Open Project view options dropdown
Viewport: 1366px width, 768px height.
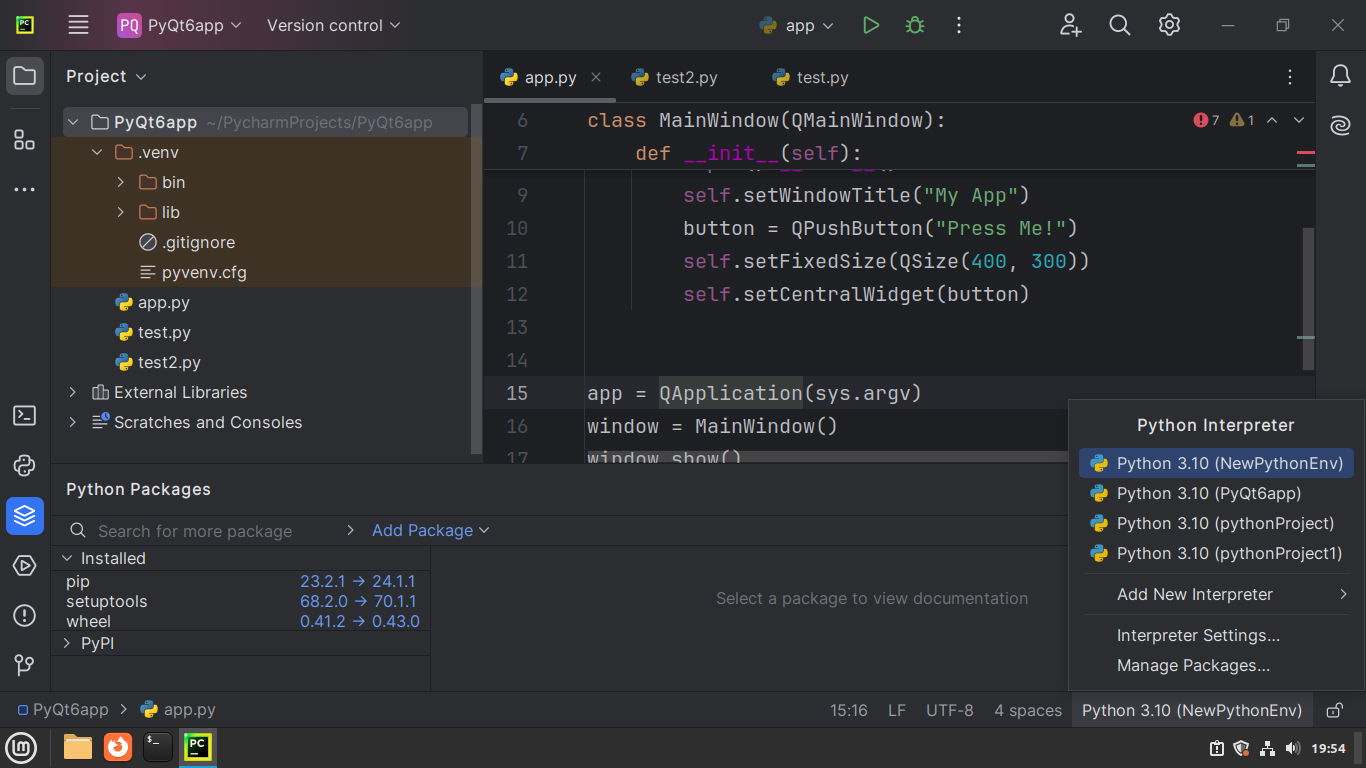point(141,77)
